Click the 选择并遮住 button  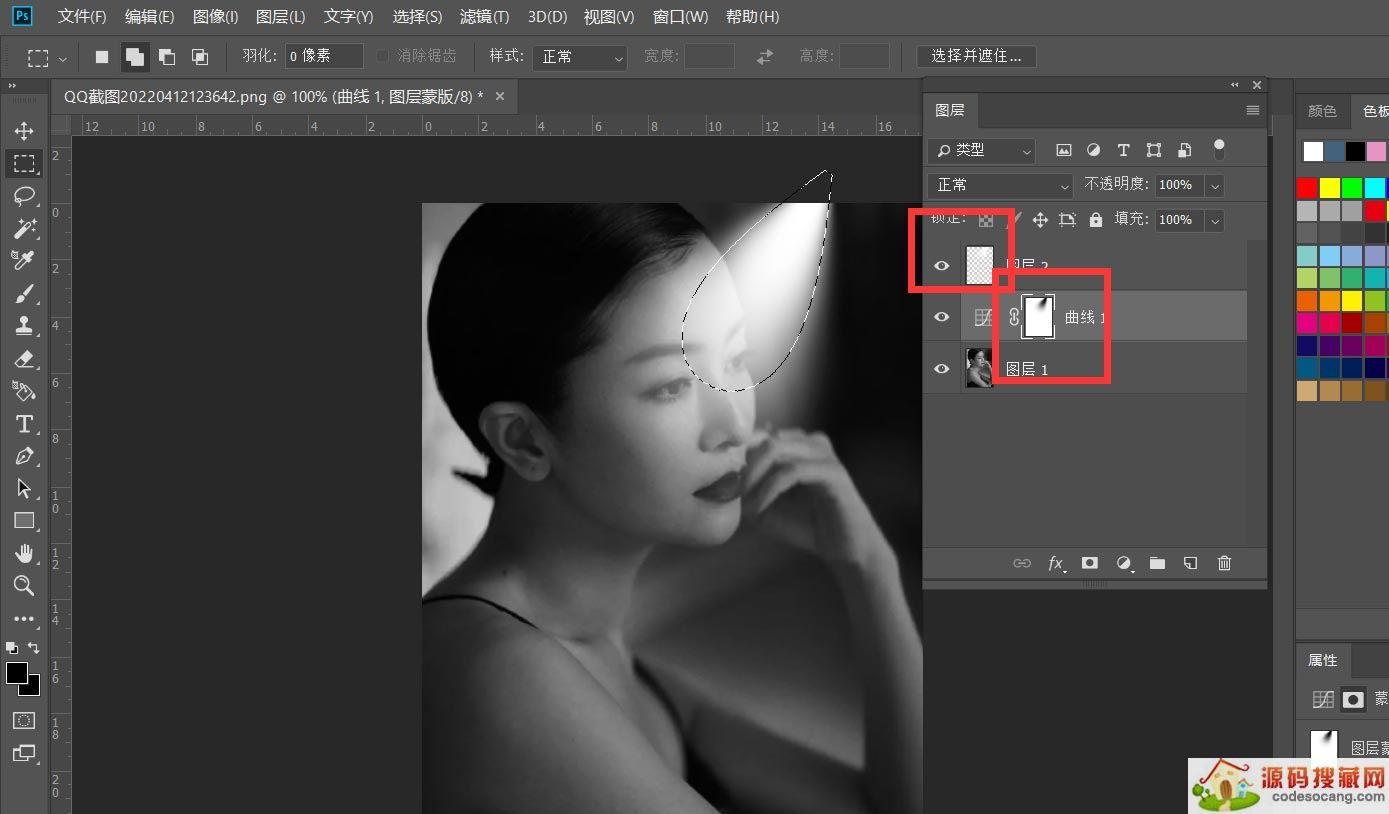pos(976,56)
